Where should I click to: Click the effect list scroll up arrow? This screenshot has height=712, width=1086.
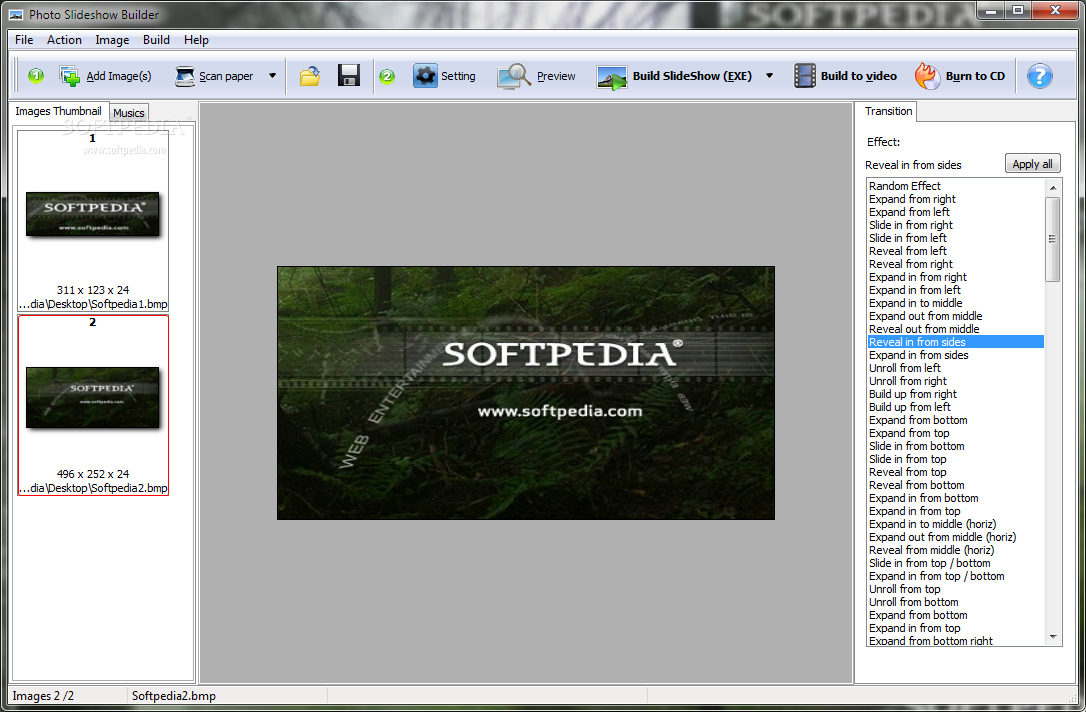click(1053, 187)
